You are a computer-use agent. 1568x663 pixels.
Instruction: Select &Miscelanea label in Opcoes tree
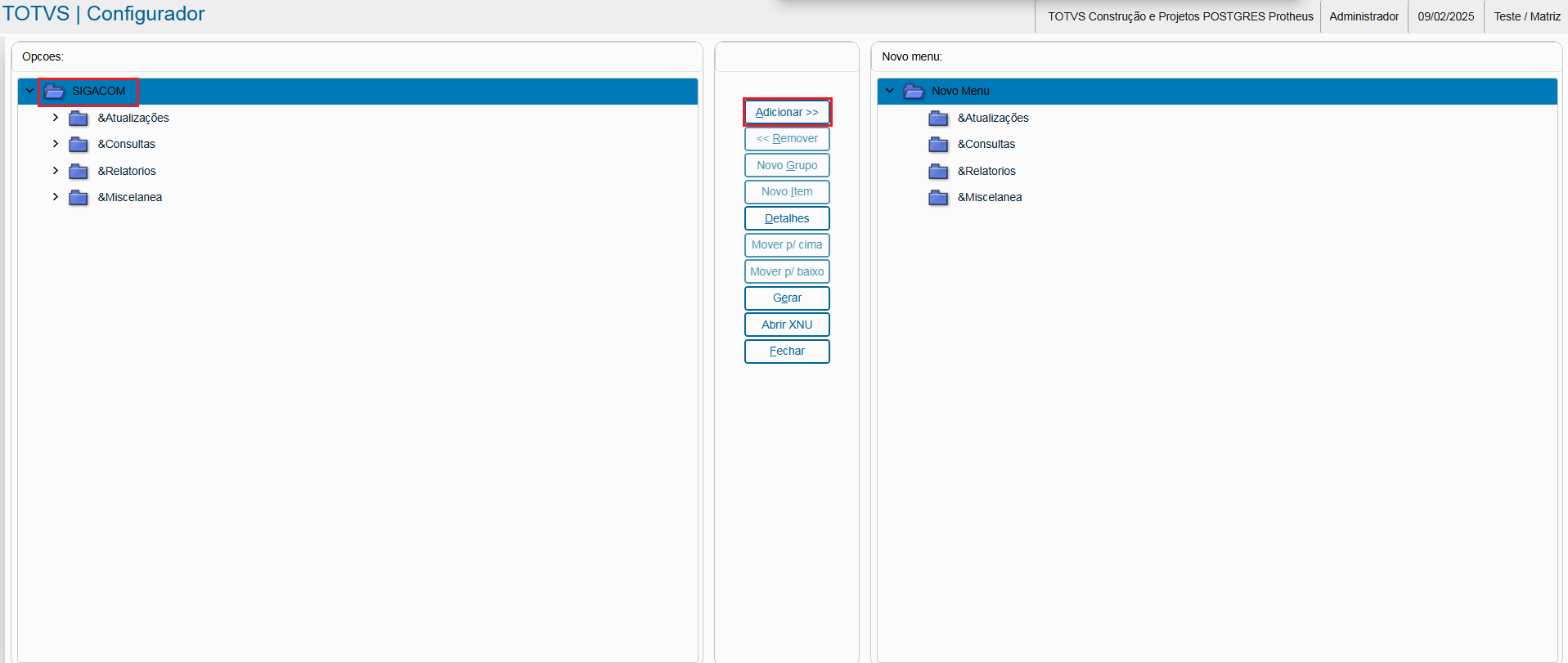tap(130, 197)
